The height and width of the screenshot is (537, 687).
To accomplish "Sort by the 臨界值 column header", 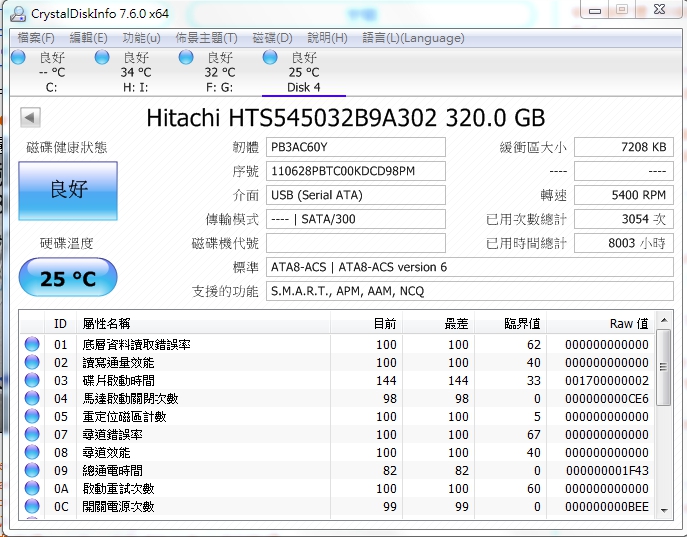I will (510, 324).
